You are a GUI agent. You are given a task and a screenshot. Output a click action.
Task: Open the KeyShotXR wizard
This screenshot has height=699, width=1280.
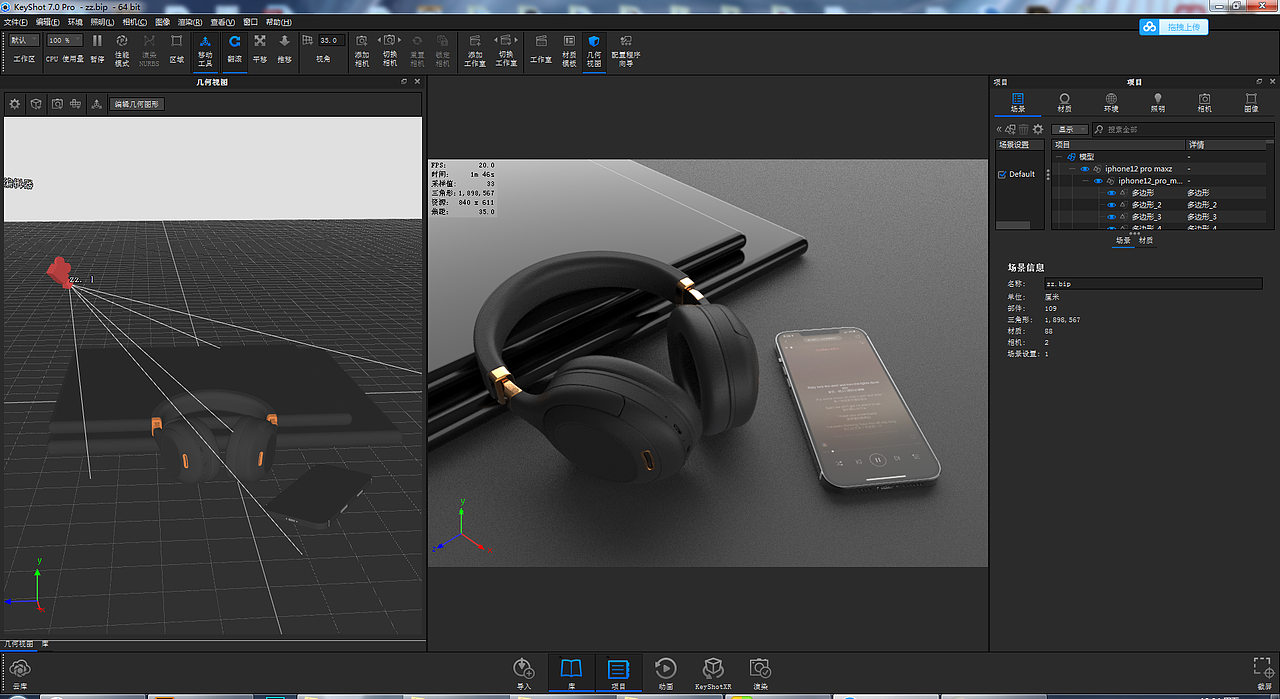(x=713, y=673)
